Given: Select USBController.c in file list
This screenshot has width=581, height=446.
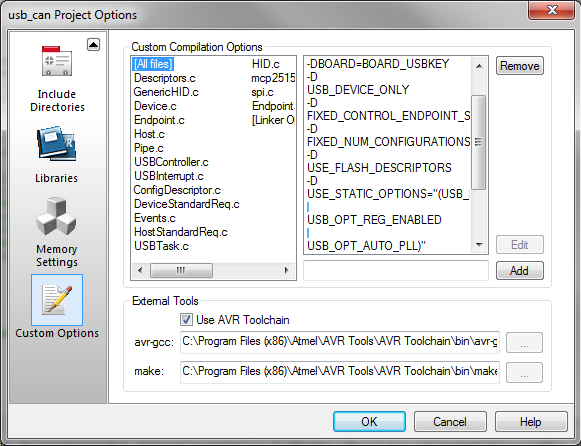Looking at the screenshot, I should pos(171,162).
